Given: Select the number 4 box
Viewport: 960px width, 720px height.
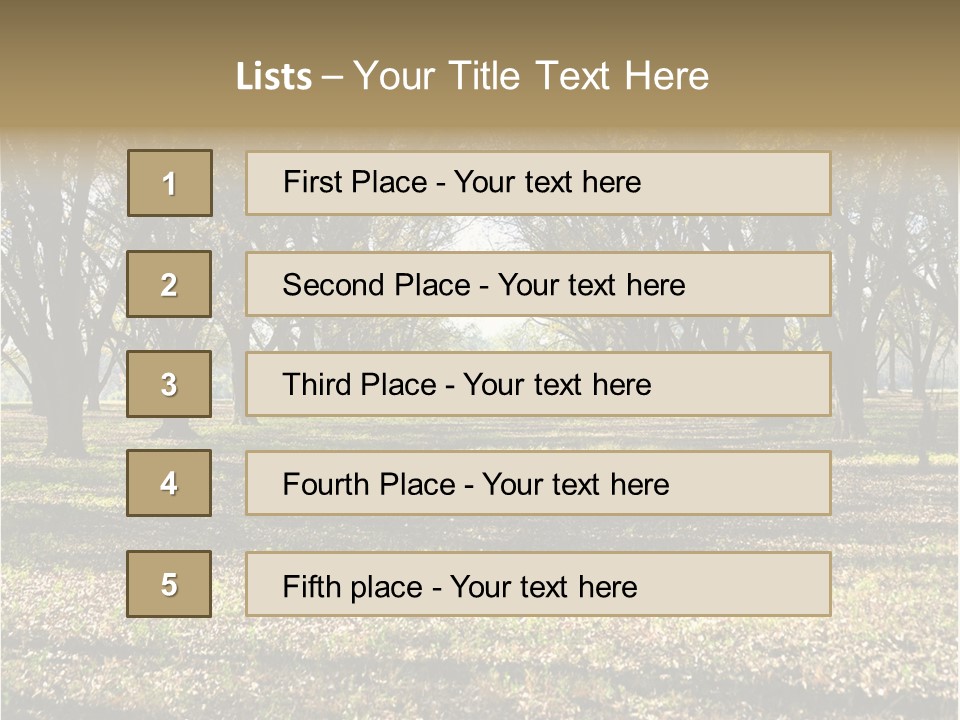Looking at the screenshot, I should click(169, 483).
